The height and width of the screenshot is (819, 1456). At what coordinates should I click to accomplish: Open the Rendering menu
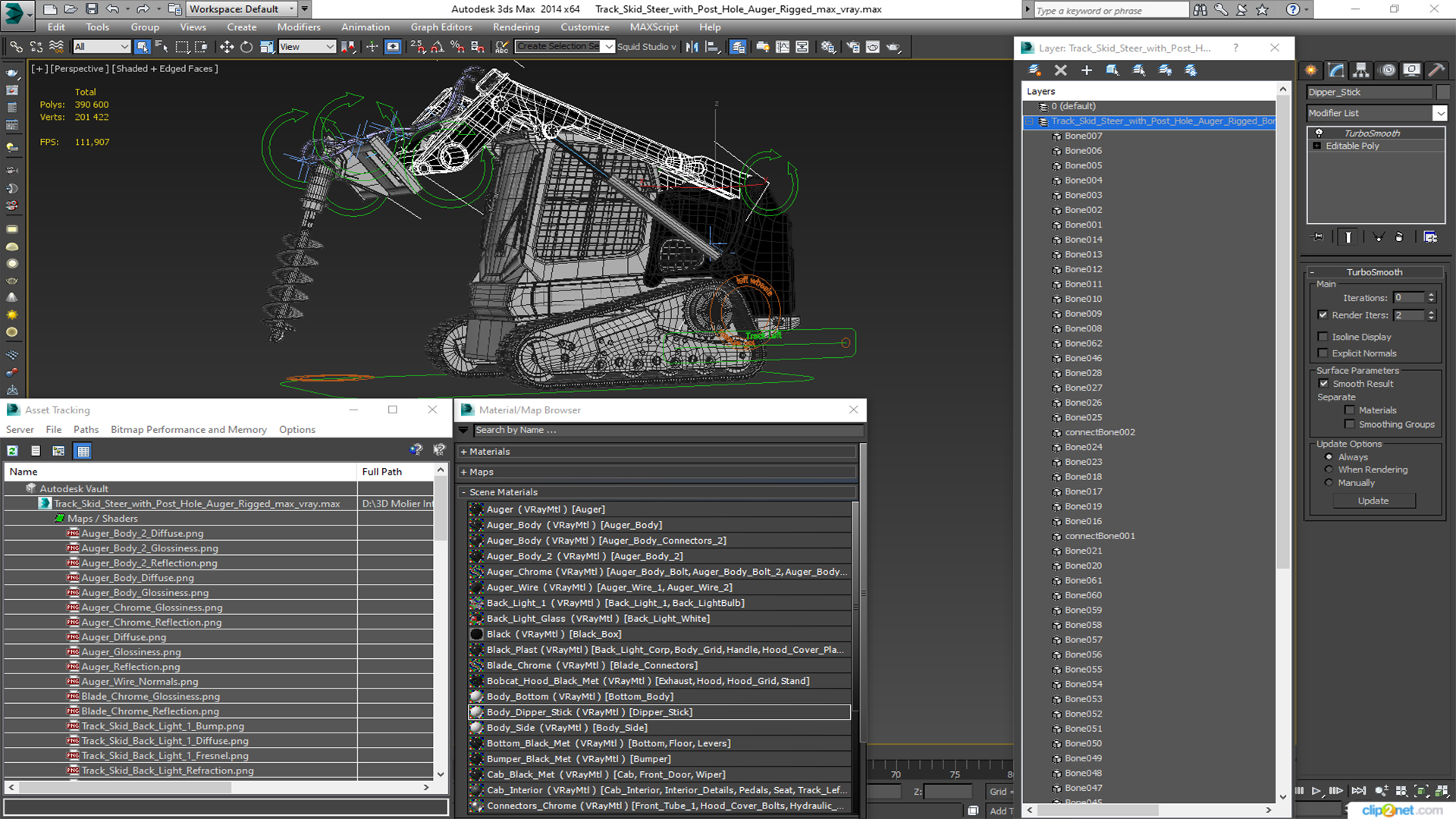point(516,27)
